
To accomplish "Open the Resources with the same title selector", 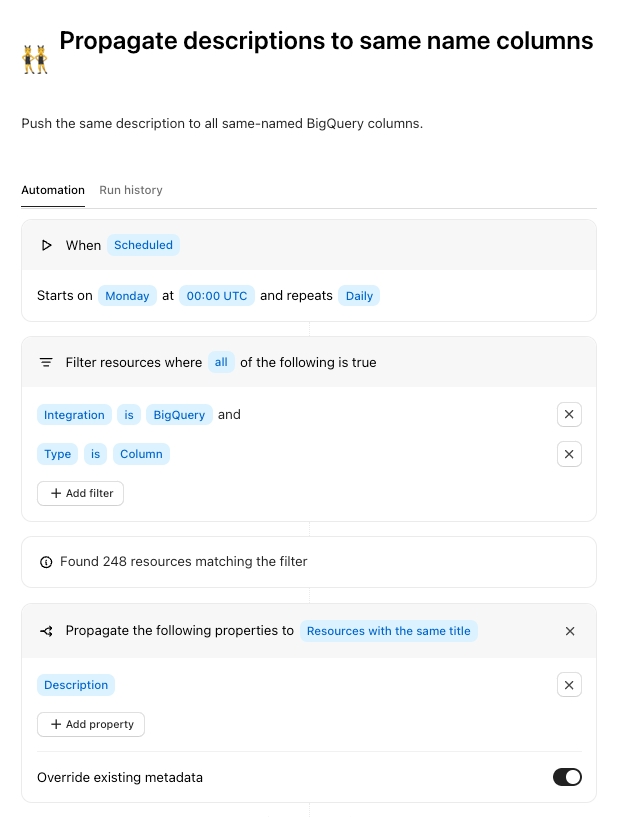I will 388,631.
